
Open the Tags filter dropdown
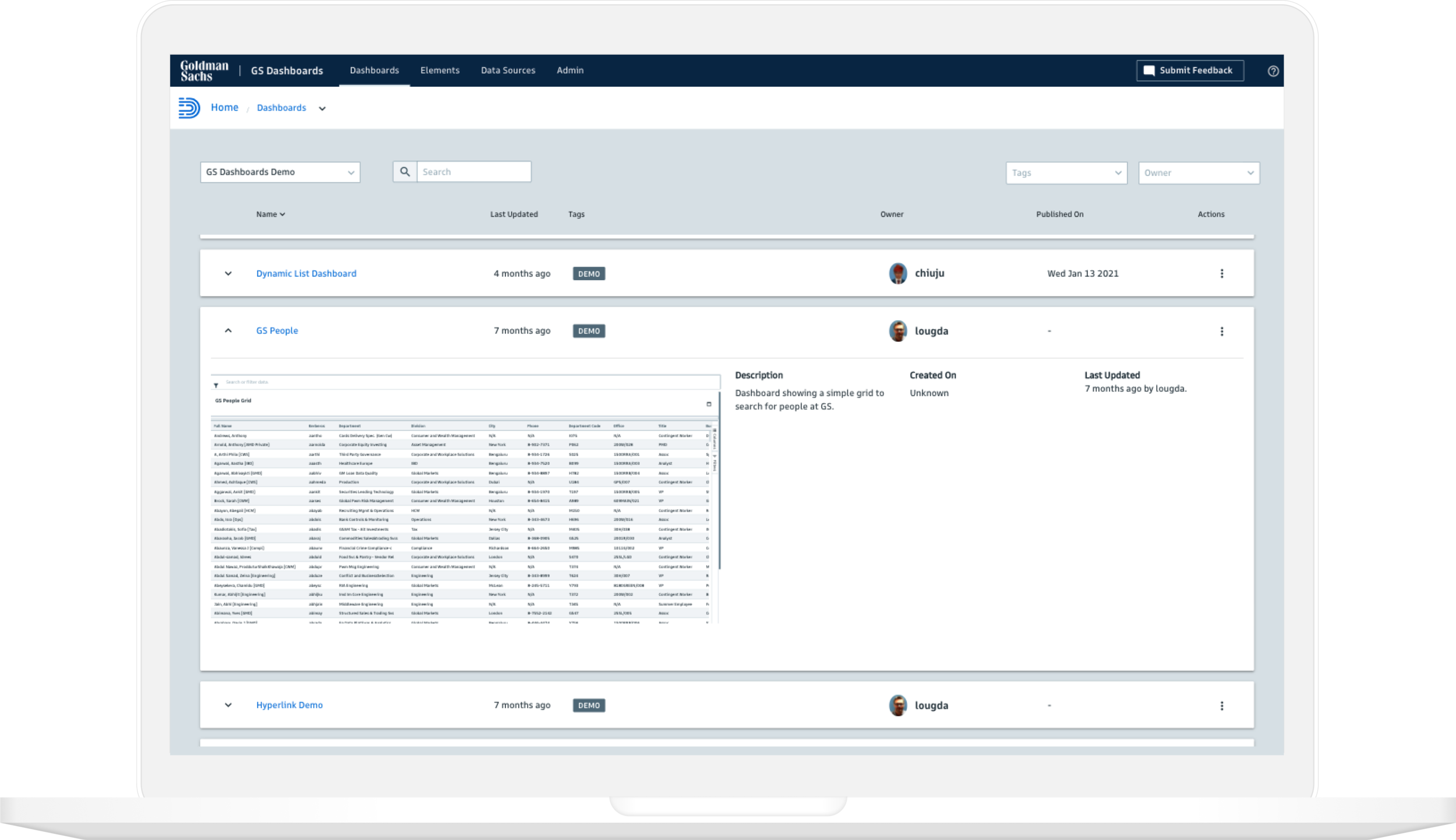click(x=1066, y=172)
